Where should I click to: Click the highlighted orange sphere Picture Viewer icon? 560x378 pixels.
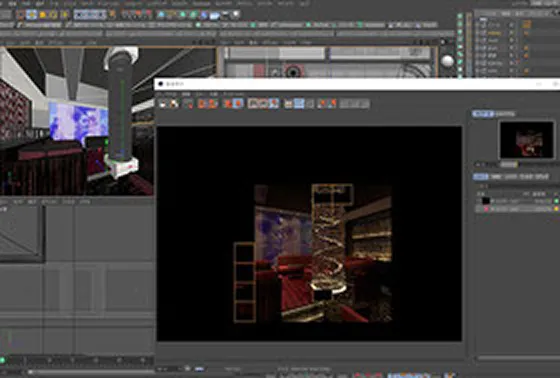(x=238, y=104)
